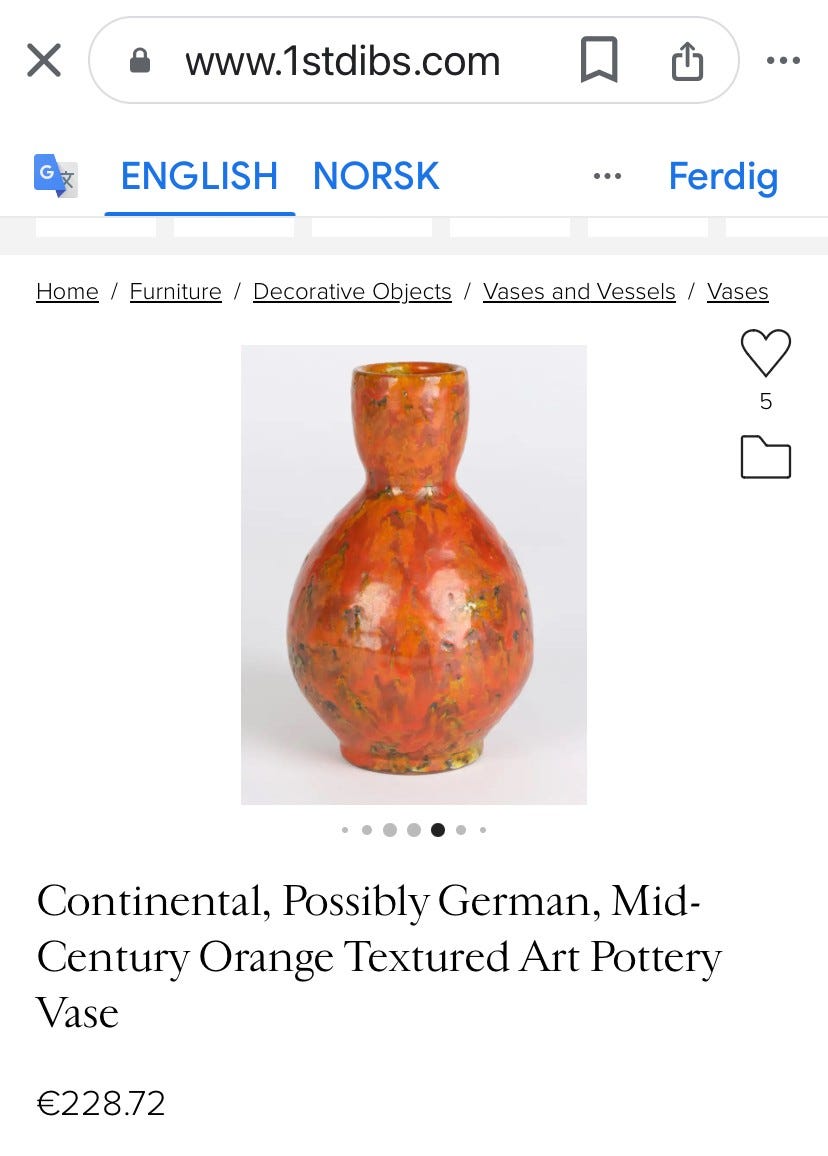
Task: Tap the padlock icon in the address bar
Action: [140, 62]
